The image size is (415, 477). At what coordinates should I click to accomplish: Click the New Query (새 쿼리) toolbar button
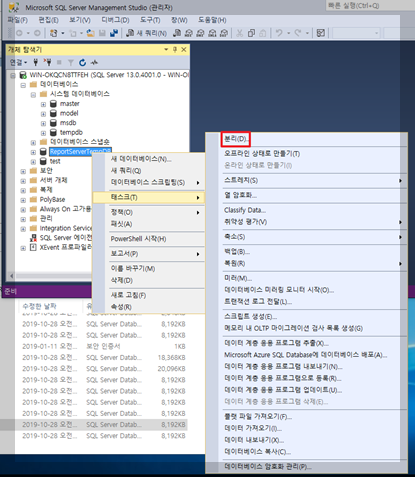[x=146, y=33]
